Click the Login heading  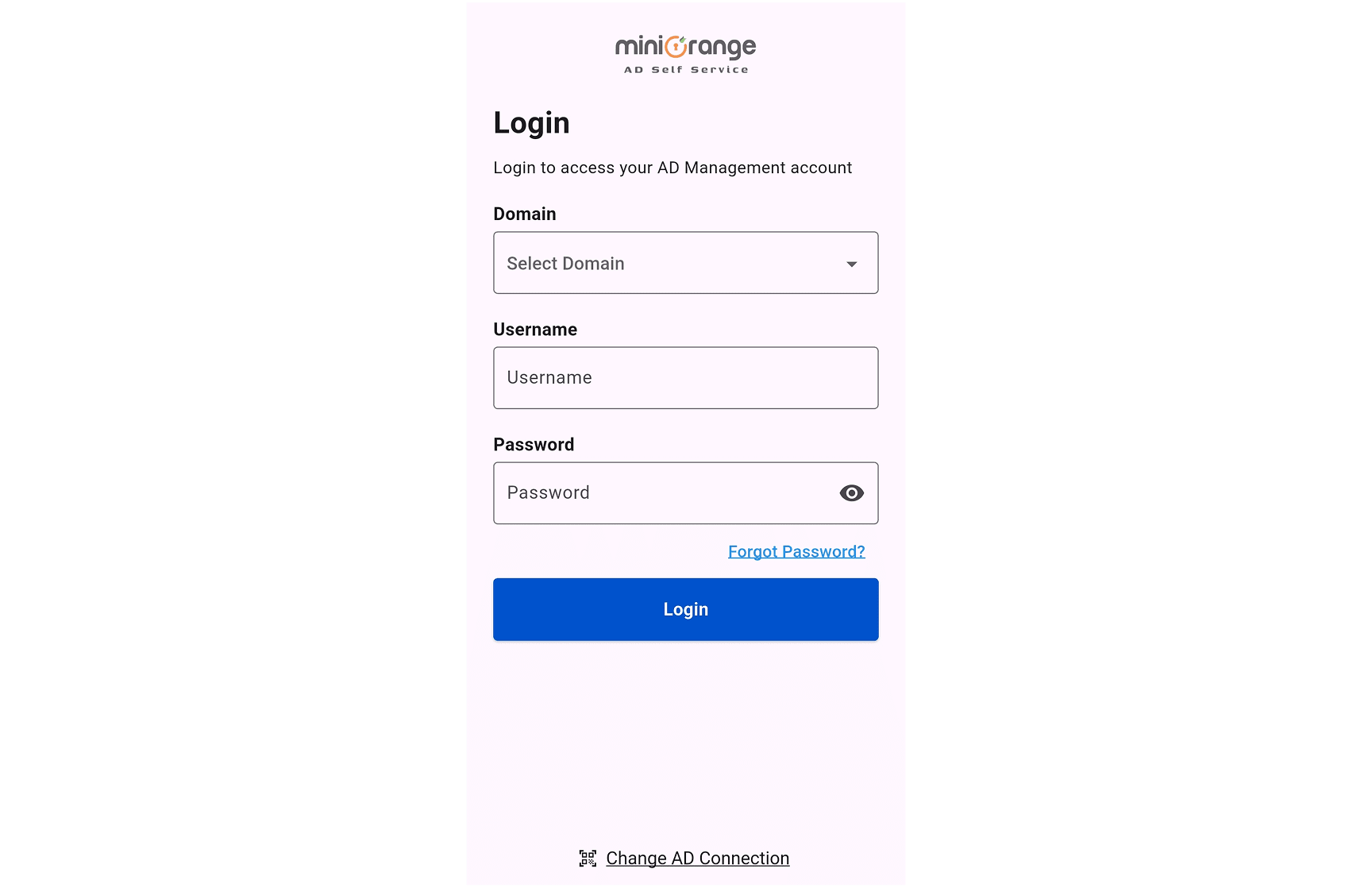pos(531,122)
